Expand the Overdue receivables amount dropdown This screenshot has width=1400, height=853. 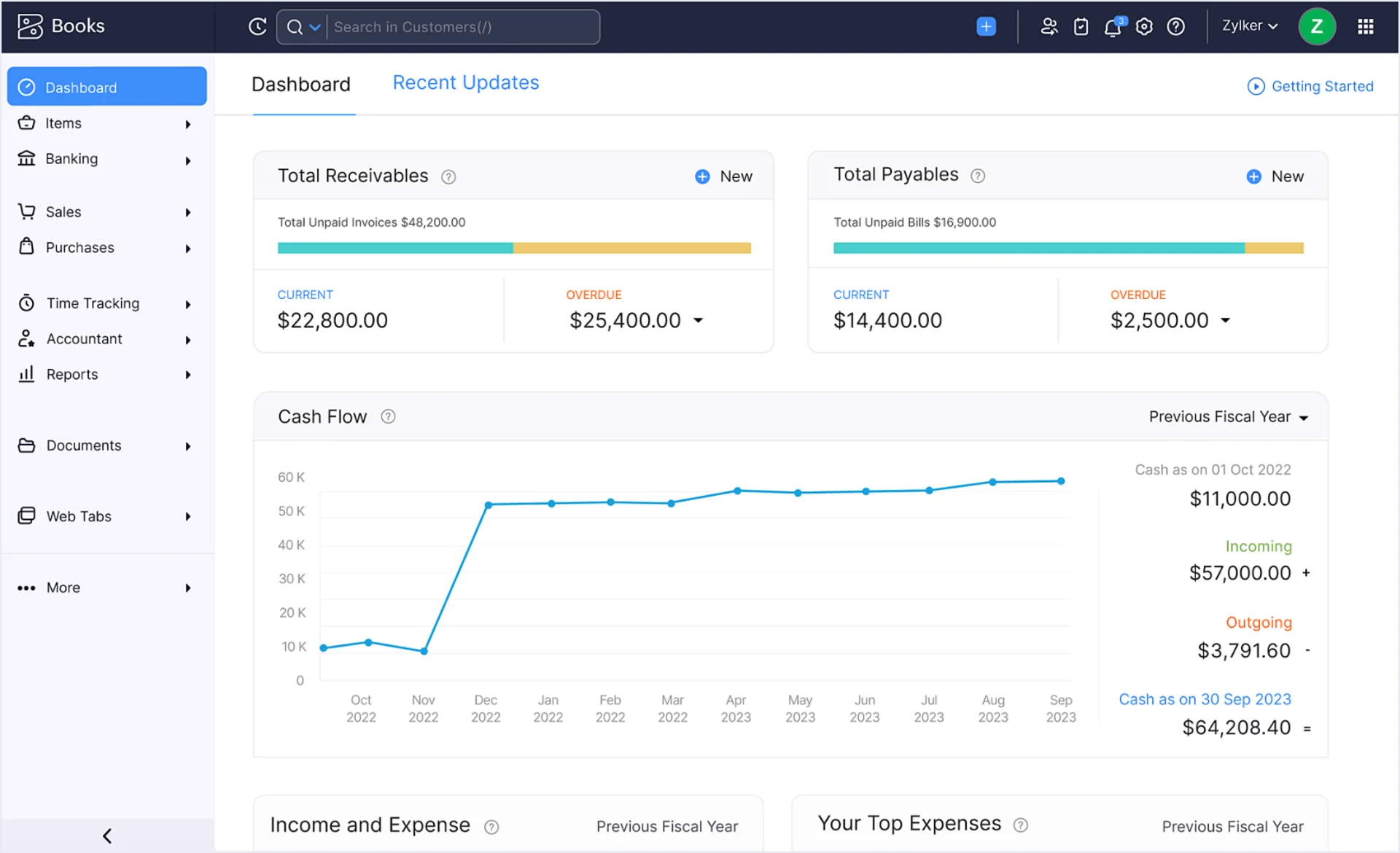tap(698, 321)
